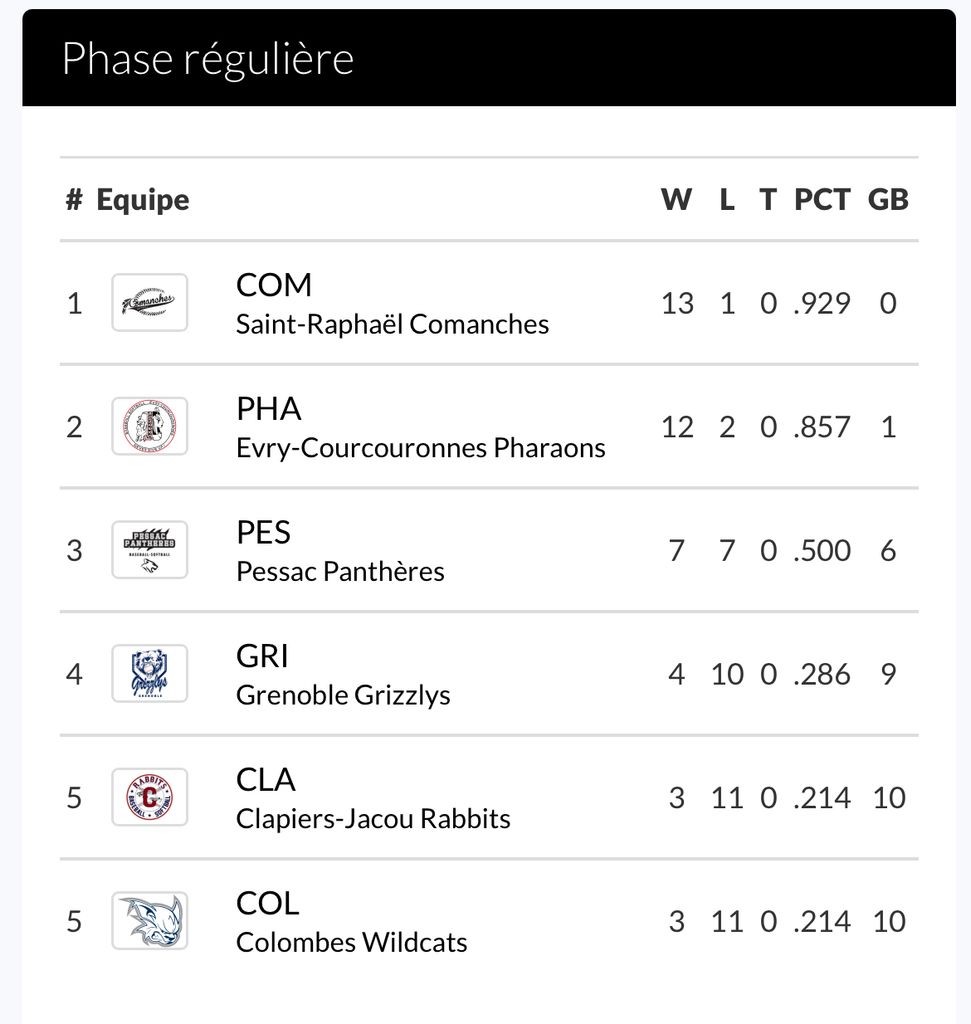Click the Phase régulière section title
The width and height of the screenshot is (971, 1024).
tap(208, 59)
